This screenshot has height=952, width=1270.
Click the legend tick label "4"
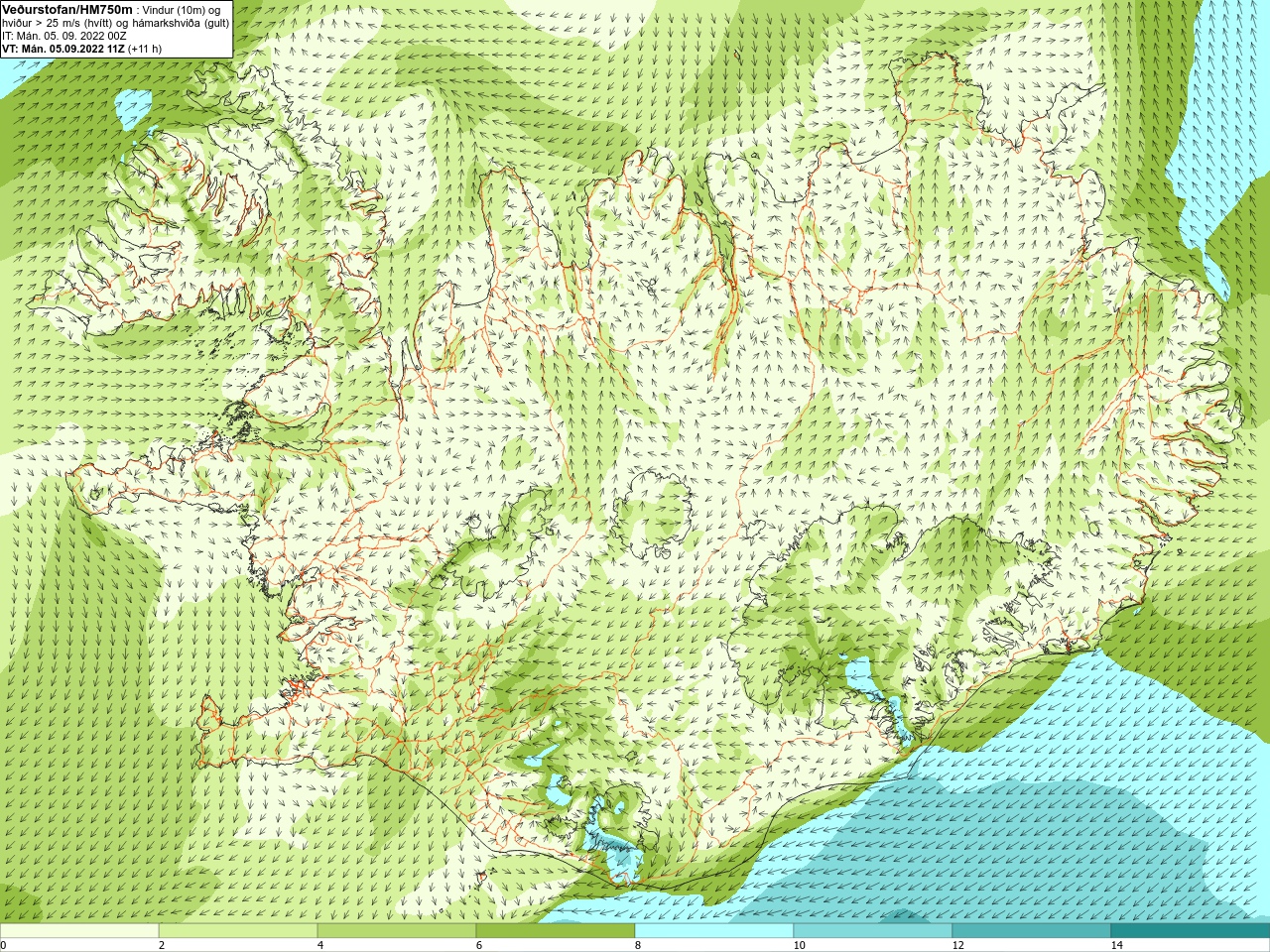(x=319, y=945)
